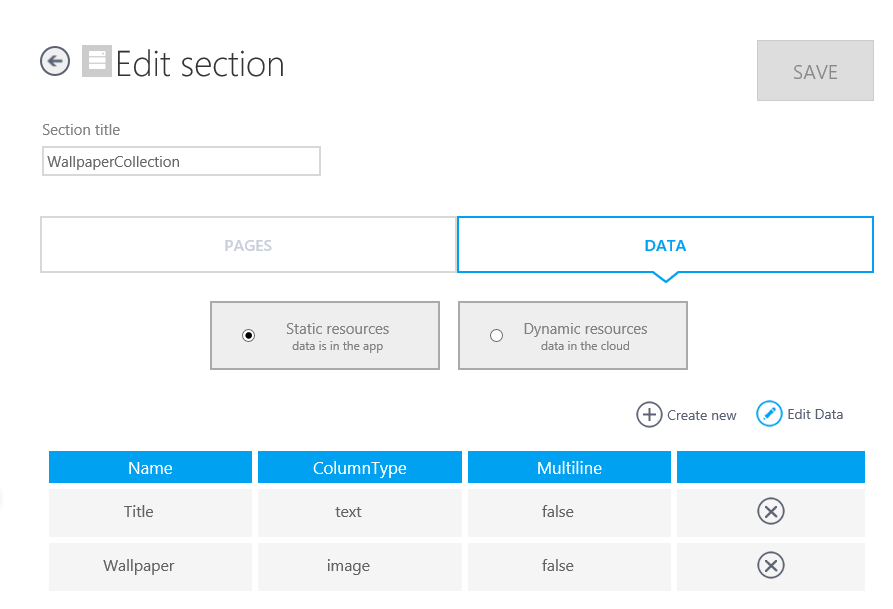
Task: Focus the Section title input field
Action: coord(181,161)
